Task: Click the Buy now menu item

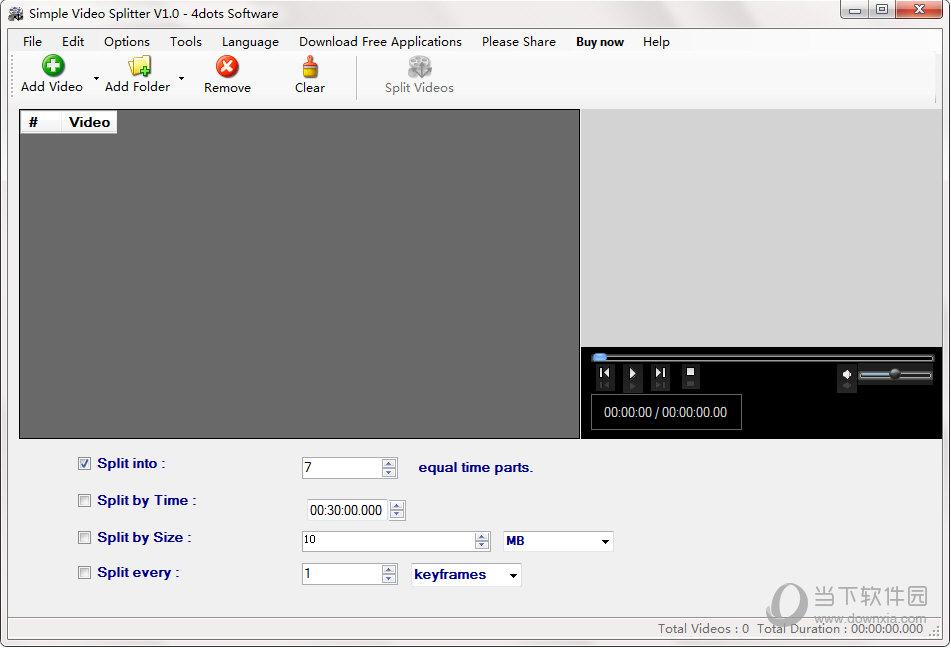Action: point(600,42)
